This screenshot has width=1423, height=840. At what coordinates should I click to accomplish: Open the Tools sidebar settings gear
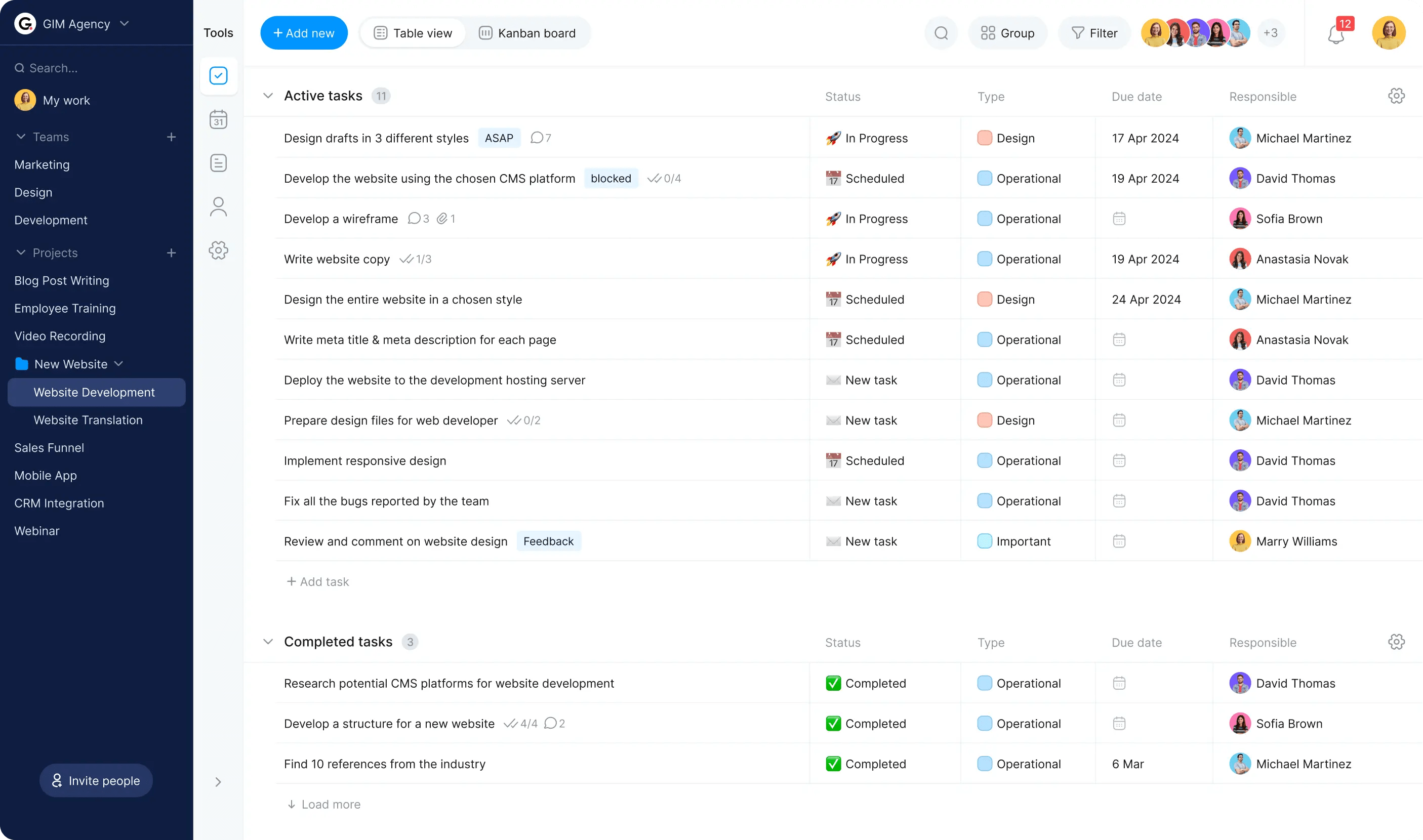pyautogui.click(x=218, y=250)
